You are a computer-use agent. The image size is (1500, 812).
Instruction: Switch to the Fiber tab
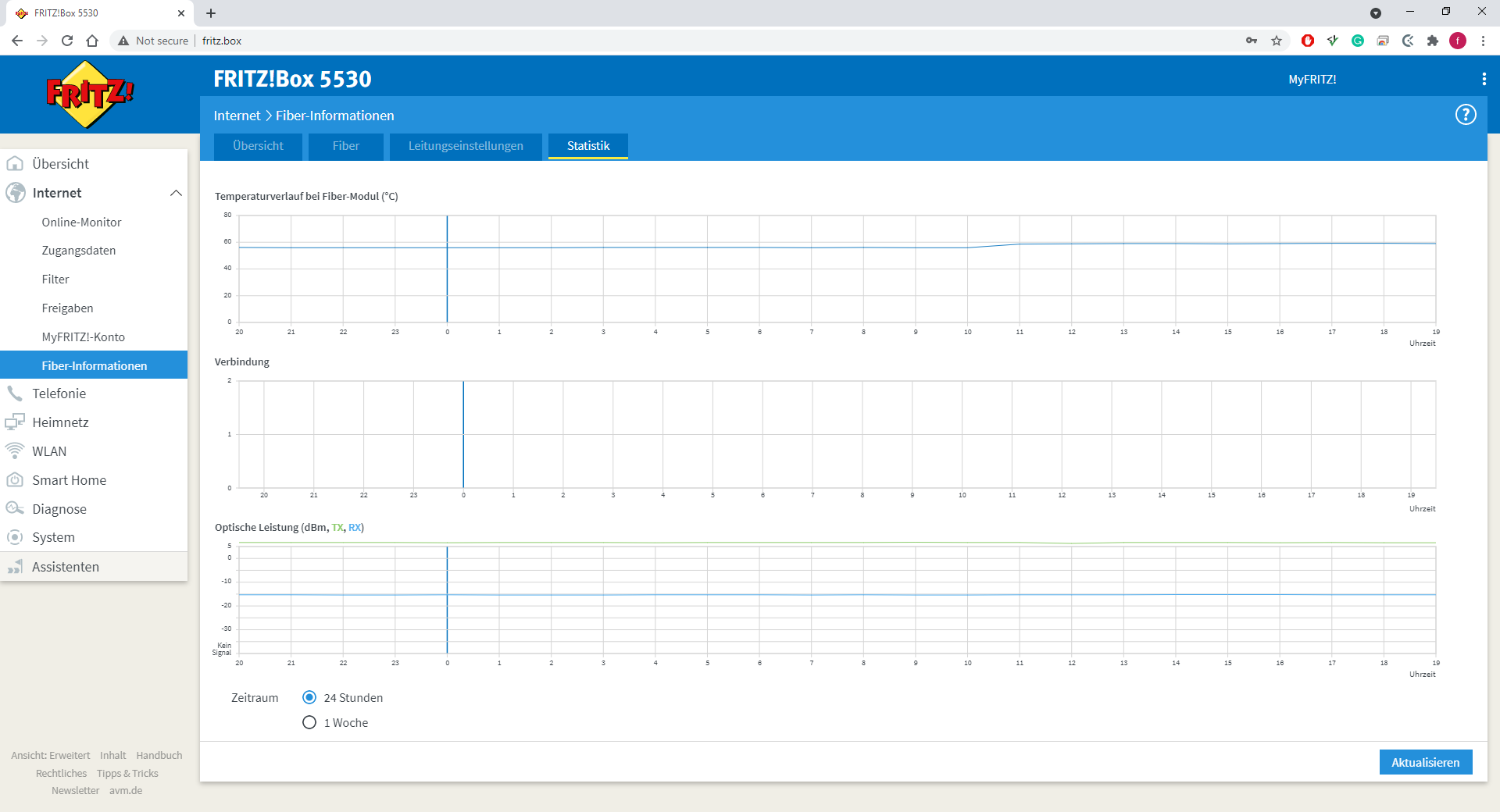pyautogui.click(x=345, y=146)
